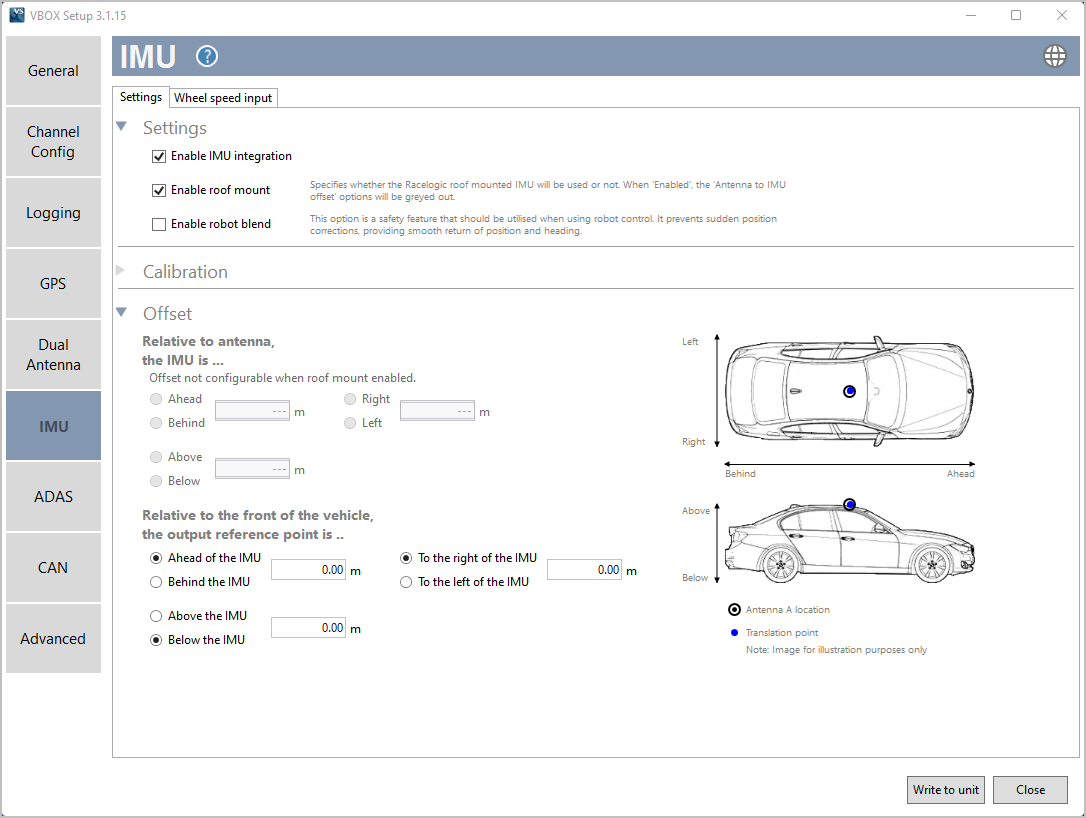Open the ADAS page
This screenshot has height=818, width=1086.
click(x=53, y=497)
